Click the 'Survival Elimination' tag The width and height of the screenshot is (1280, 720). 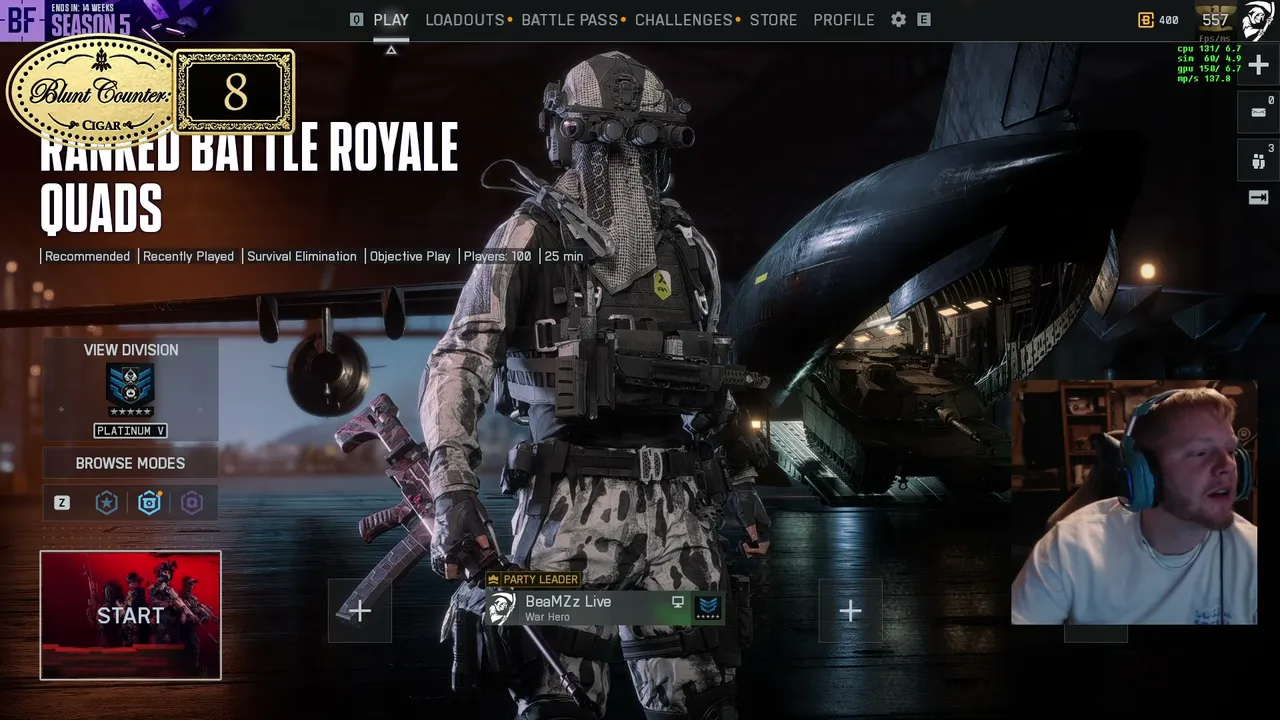pos(302,256)
